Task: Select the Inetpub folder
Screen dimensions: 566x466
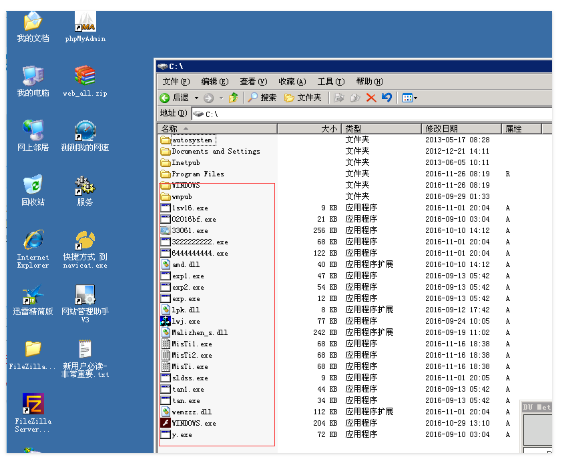Action: click(180, 163)
